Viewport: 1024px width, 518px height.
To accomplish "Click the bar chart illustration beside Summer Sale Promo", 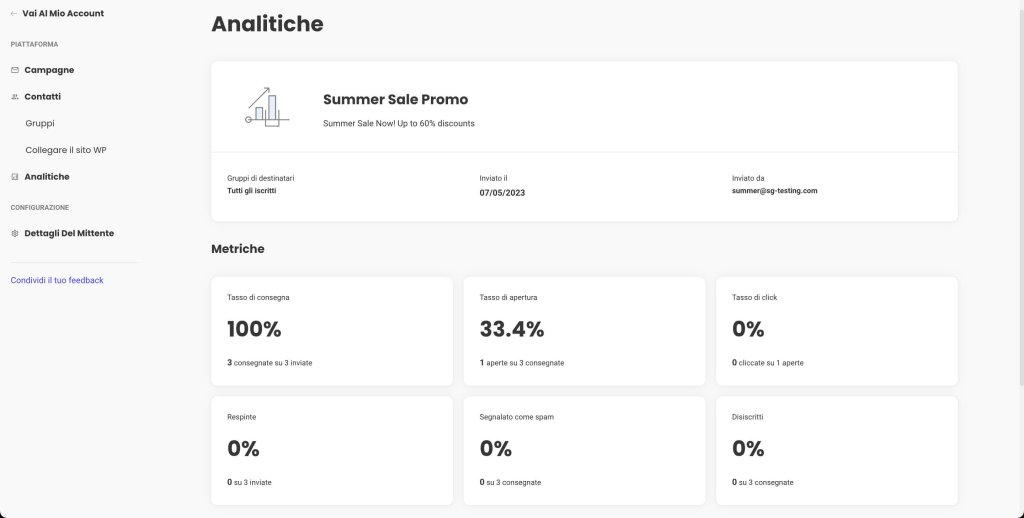I will tap(267, 107).
